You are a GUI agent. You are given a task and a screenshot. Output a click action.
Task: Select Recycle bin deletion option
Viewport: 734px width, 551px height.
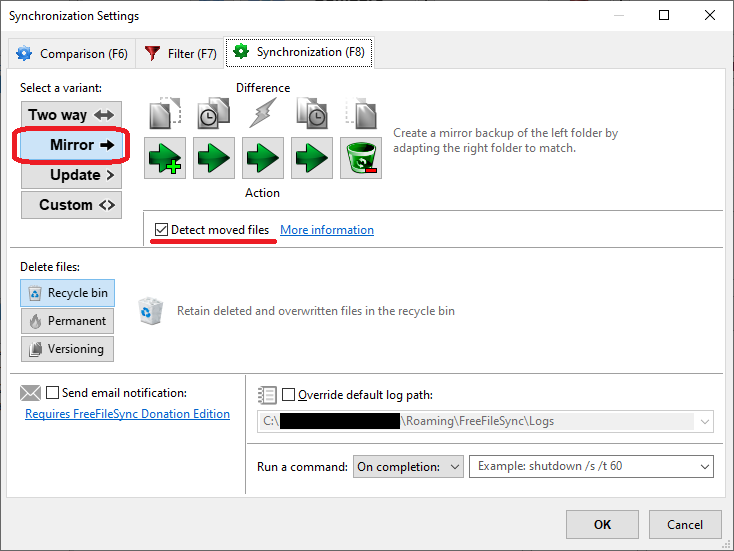67,293
